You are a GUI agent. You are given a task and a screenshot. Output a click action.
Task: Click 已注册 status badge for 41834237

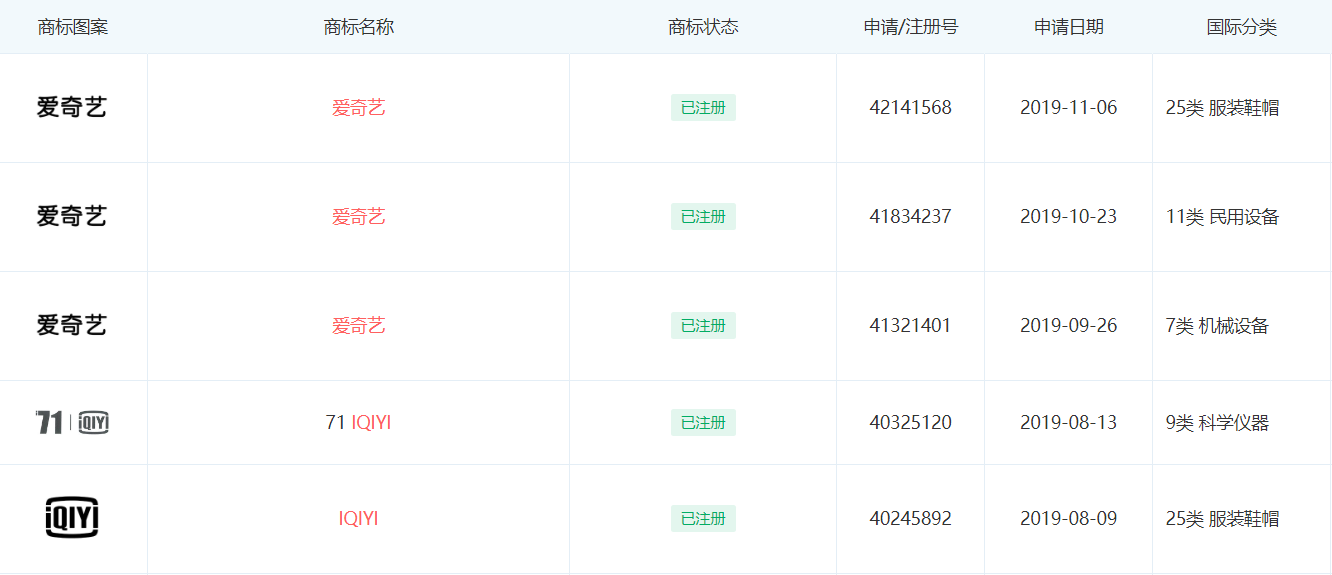(x=703, y=217)
